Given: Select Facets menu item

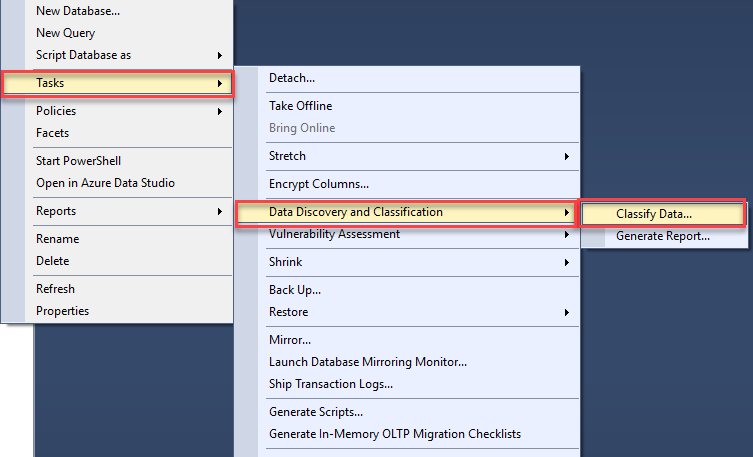Looking at the screenshot, I should coord(53,133).
